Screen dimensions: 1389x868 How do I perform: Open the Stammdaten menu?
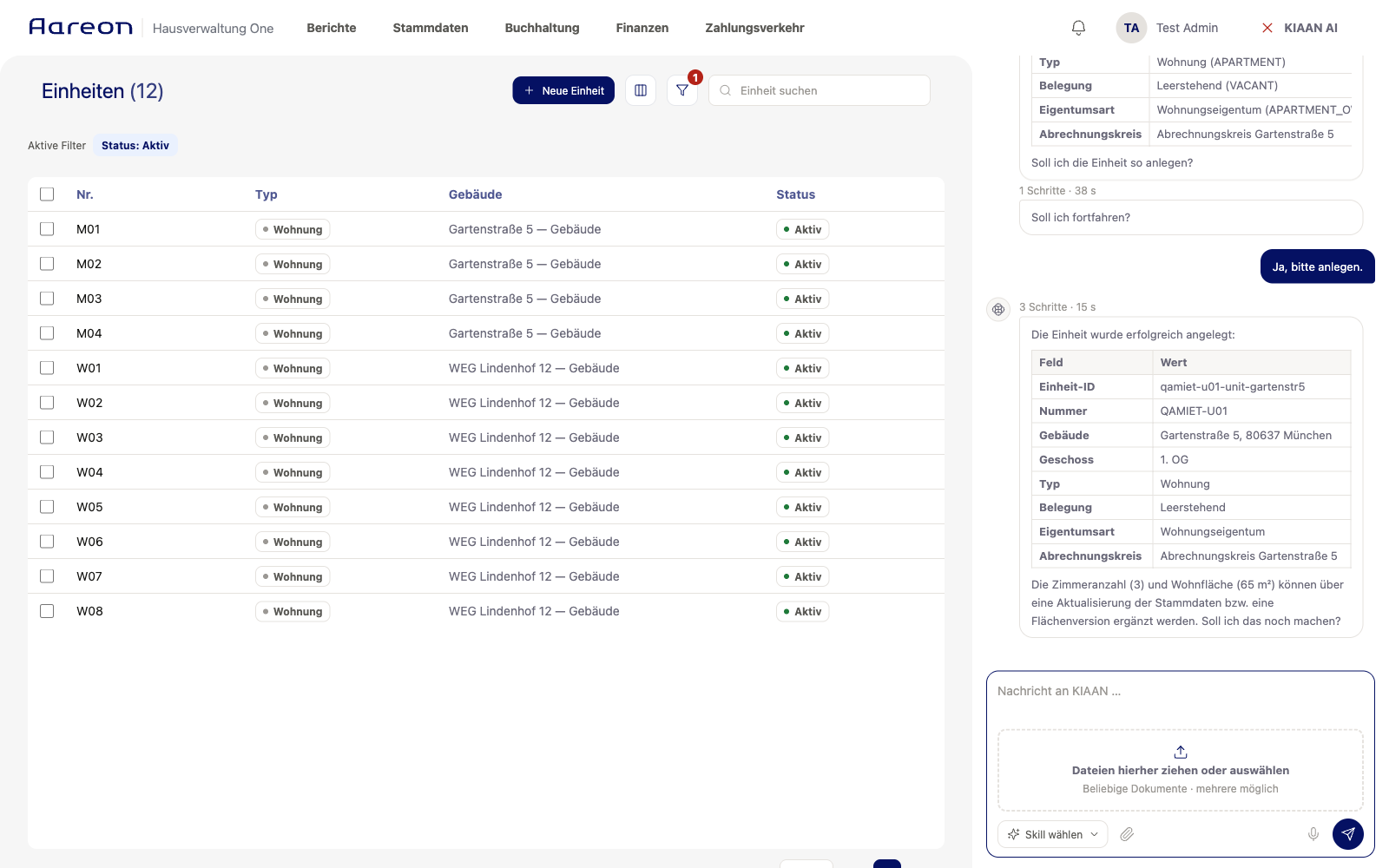pyautogui.click(x=431, y=28)
